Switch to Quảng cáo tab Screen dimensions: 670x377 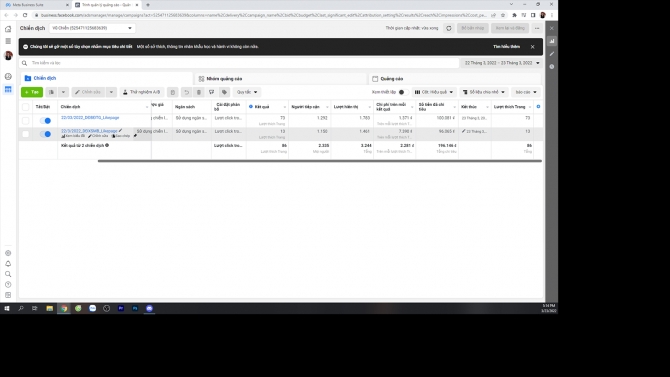pyautogui.click(x=455, y=79)
